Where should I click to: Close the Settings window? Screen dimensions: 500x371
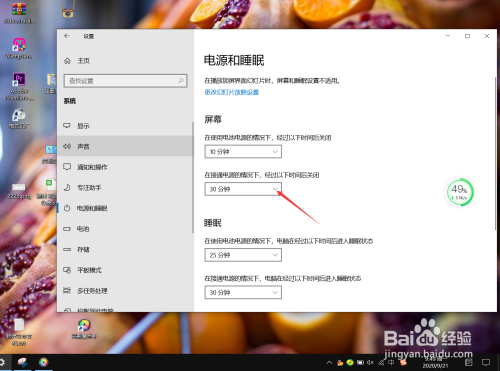tap(487, 36)
